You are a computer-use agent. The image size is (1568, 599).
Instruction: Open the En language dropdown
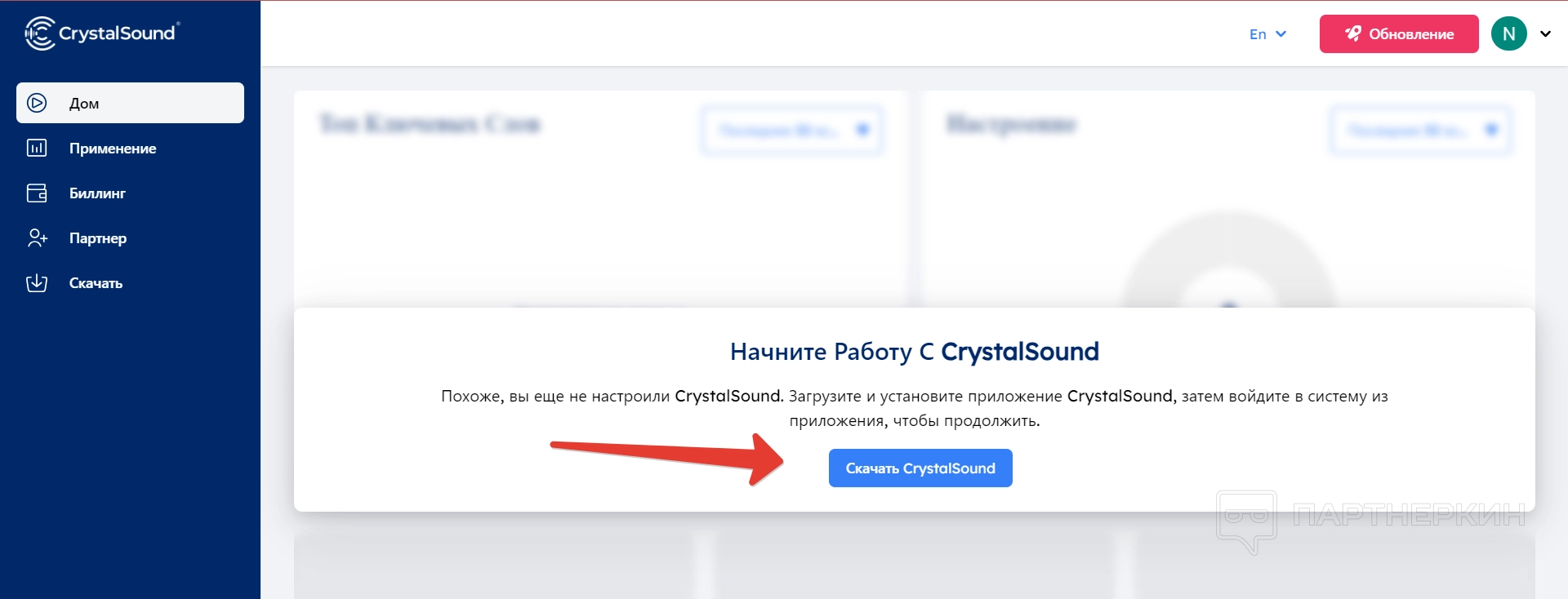point(1267,33)
